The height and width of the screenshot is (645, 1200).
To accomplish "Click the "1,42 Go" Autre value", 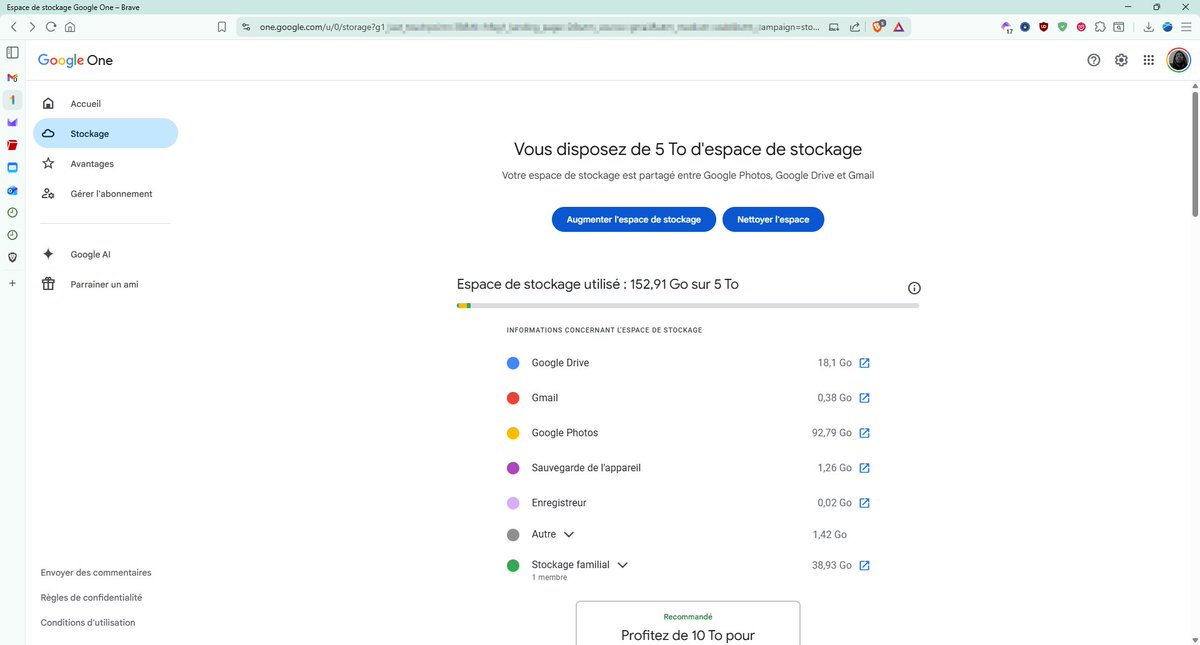I will pos(830,535).
